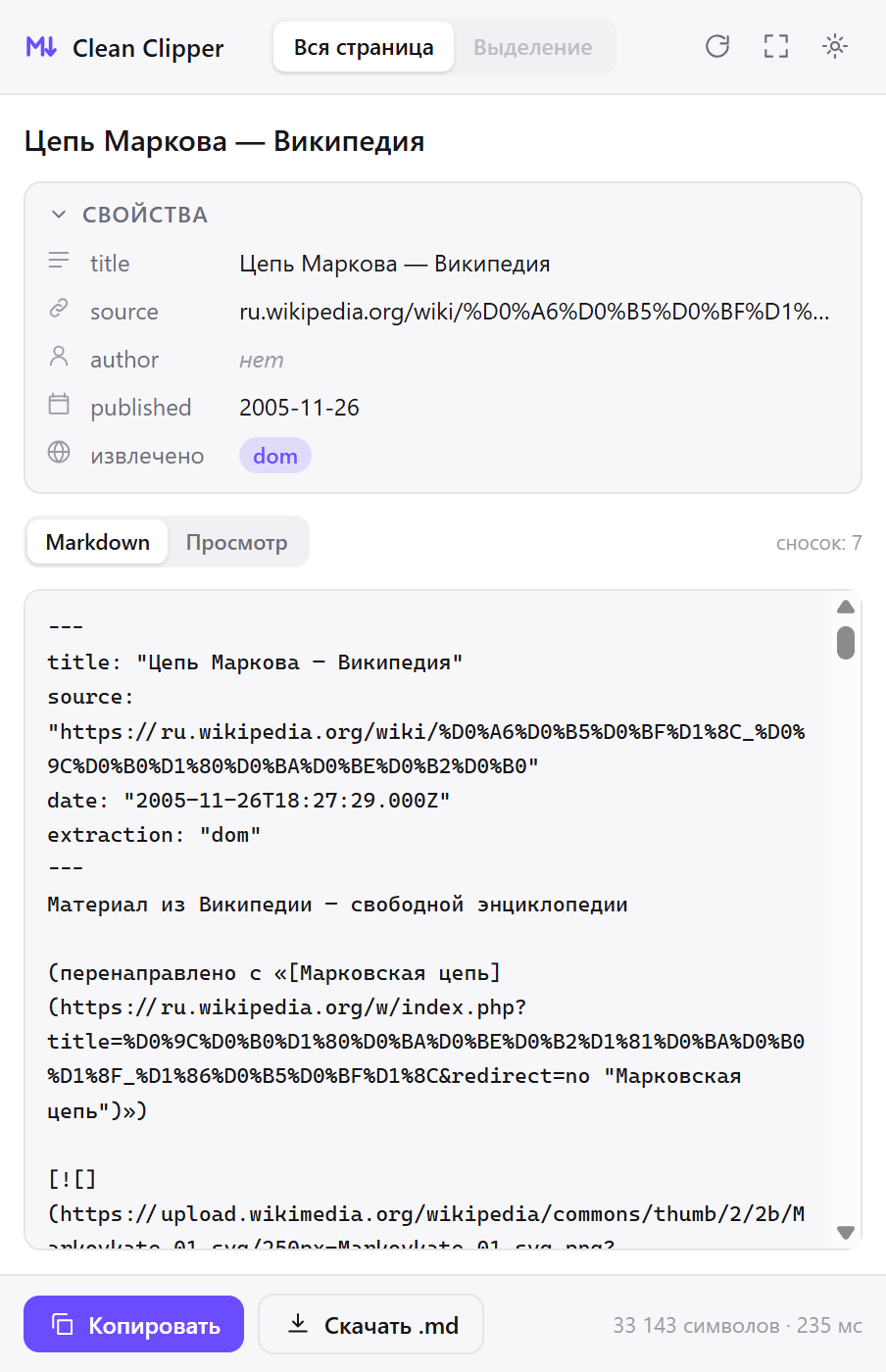Click the page heading 'Цепь Маркова — Википедия'
Screen dimensions: 886x1372
click(x=224, y=141)
